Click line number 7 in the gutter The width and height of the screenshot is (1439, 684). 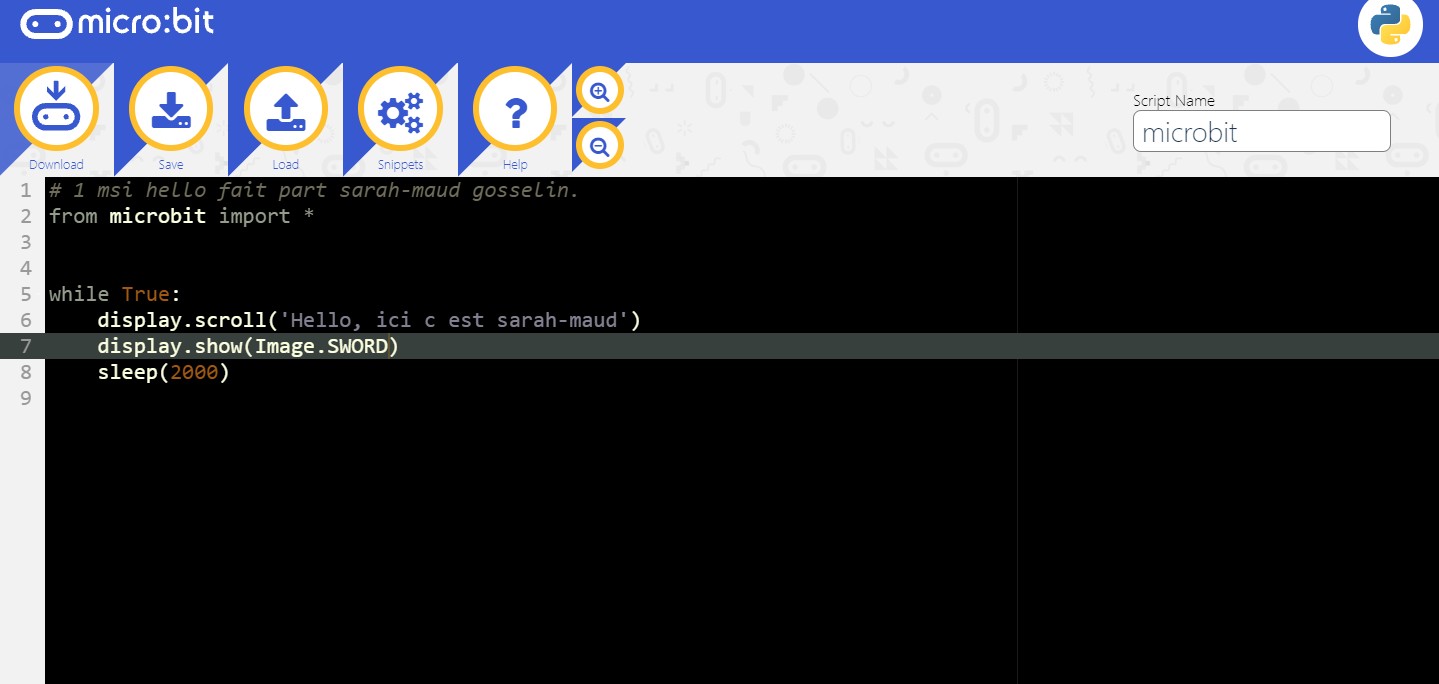25,346
